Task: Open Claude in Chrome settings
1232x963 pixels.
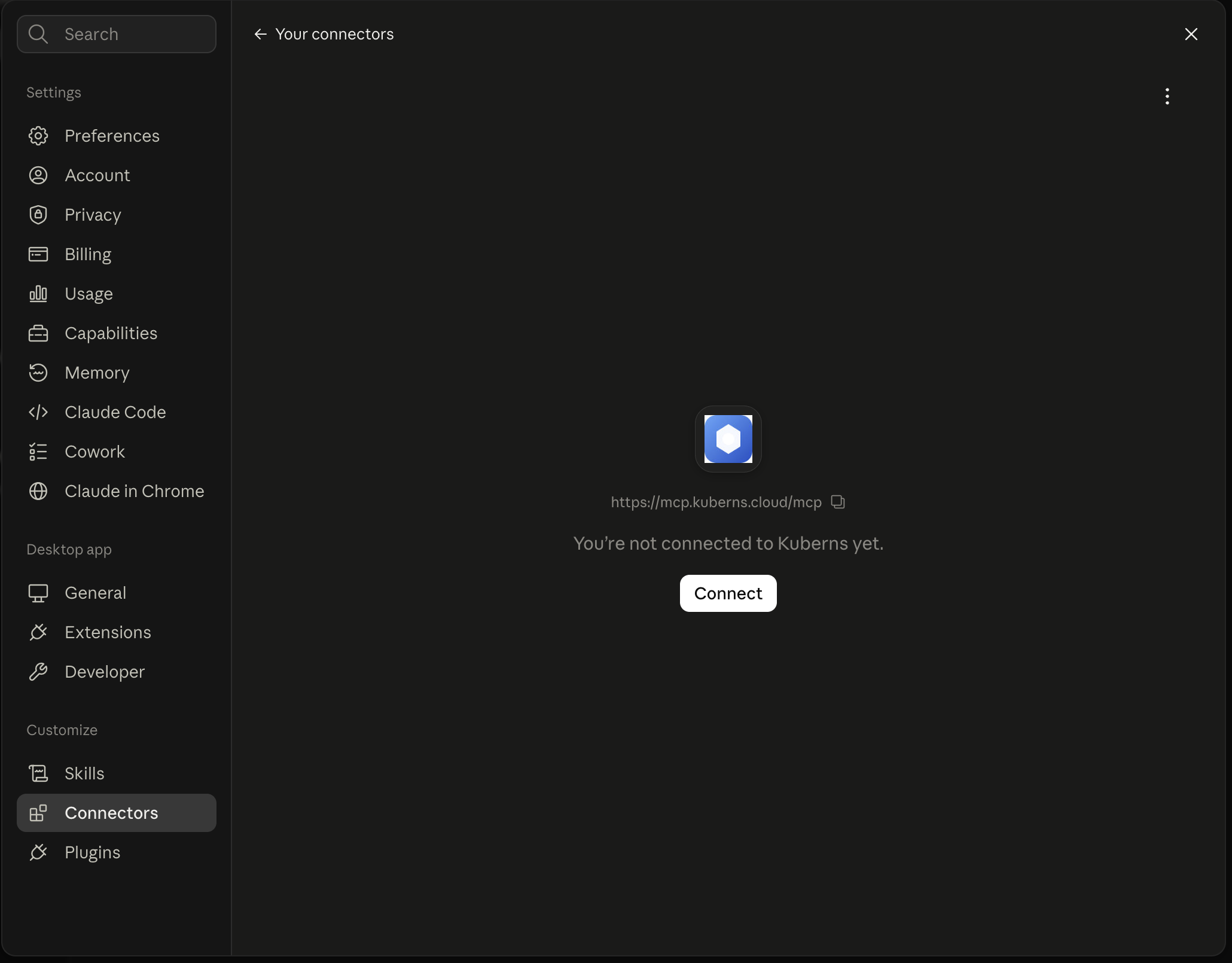Action: pyautogui.click(x=117, y=491)
